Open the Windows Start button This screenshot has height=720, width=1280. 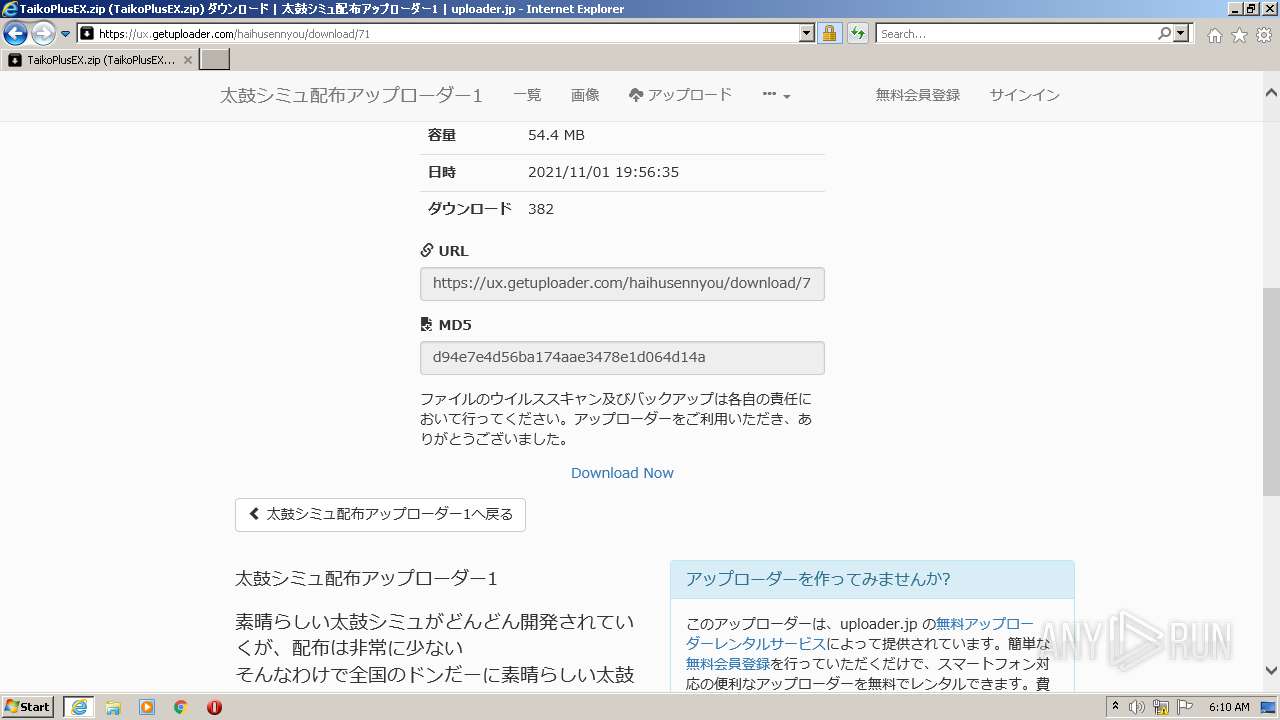click(x=27, y=707)
